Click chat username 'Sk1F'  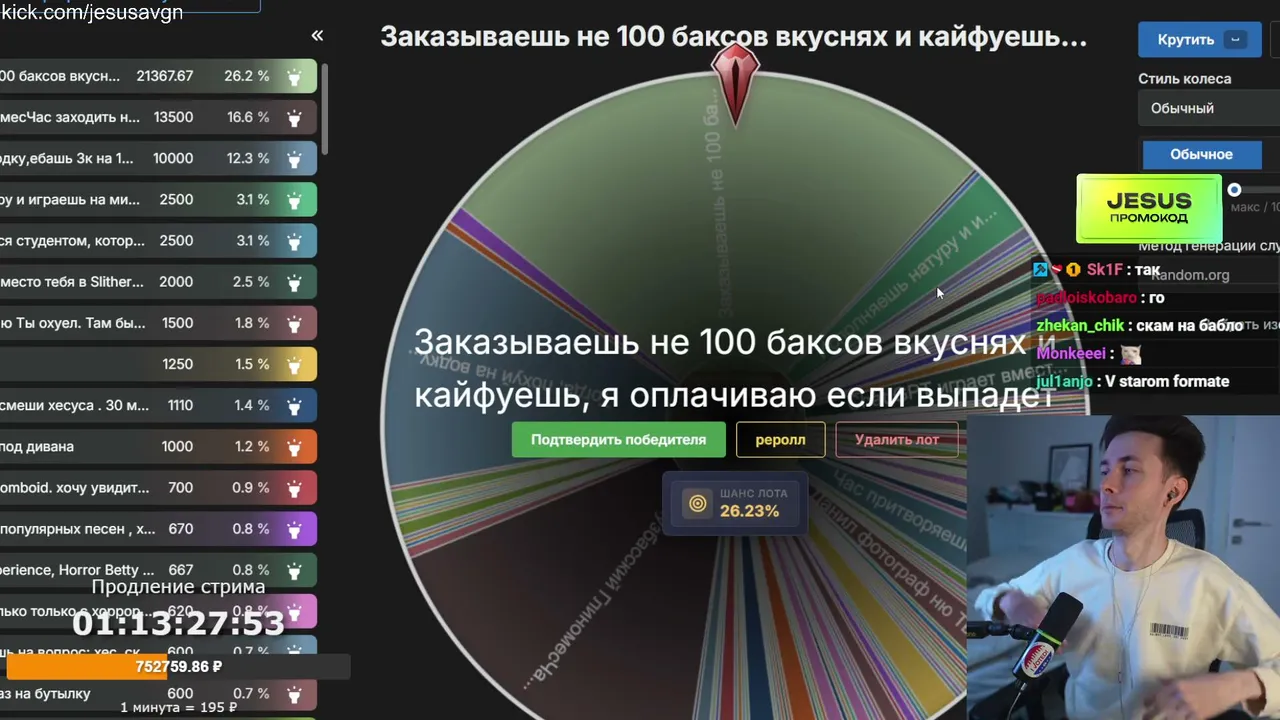coord(1105,270)
